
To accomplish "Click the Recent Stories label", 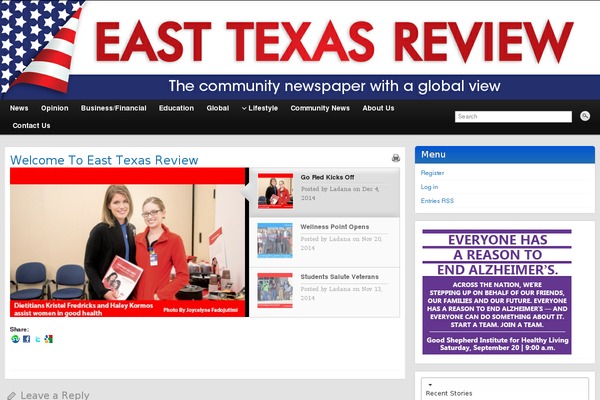I will (x=449, y=393).
